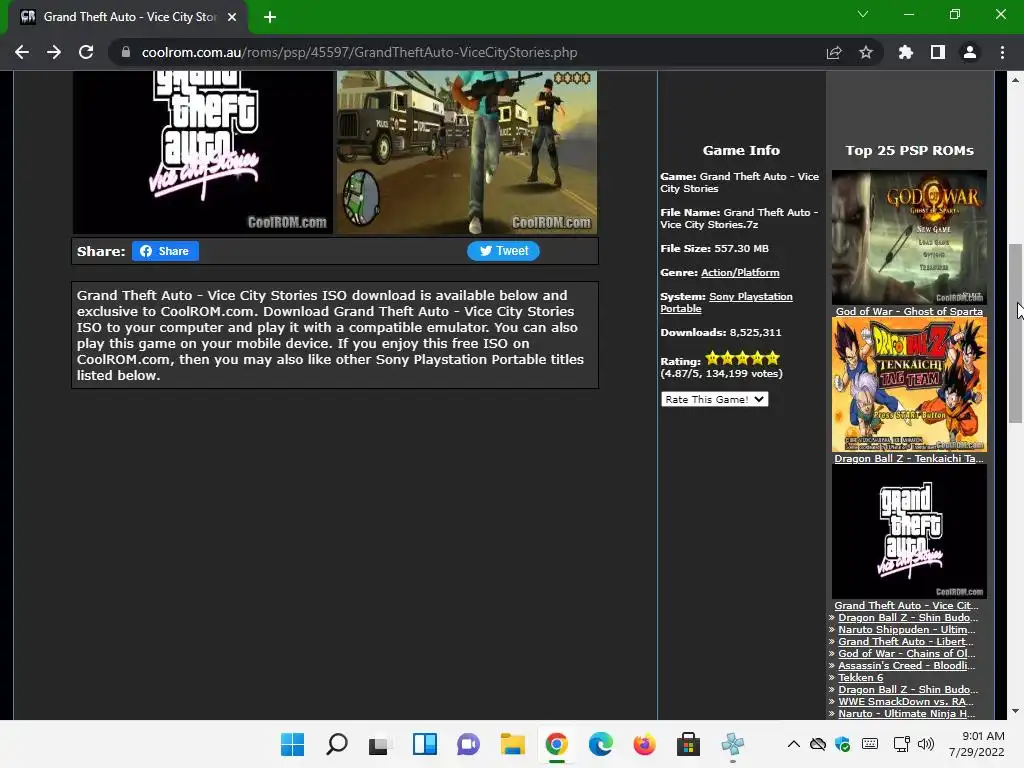
Task: Launch Firefox from taskbar
Action: pos(645,744)
